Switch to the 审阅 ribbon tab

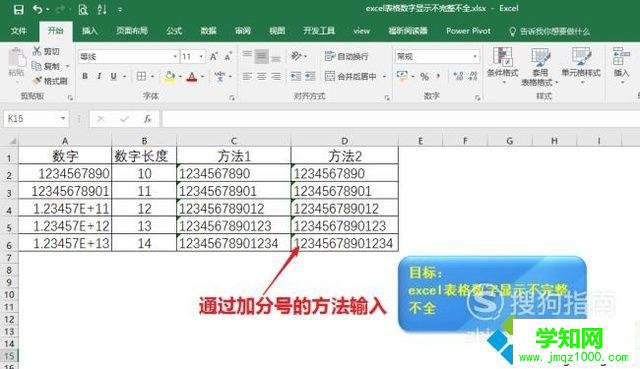coord(243,31)
